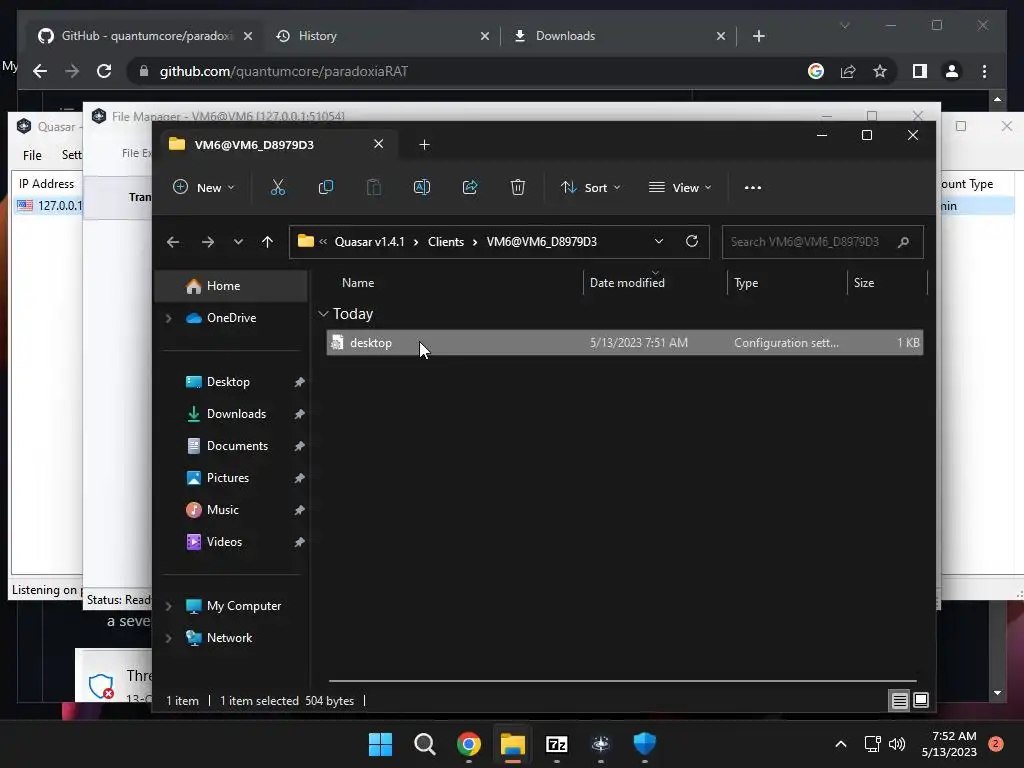Click the search magnifier in Explorer search box
This screenshot has height=768, width=1024.
coord(904,242)
